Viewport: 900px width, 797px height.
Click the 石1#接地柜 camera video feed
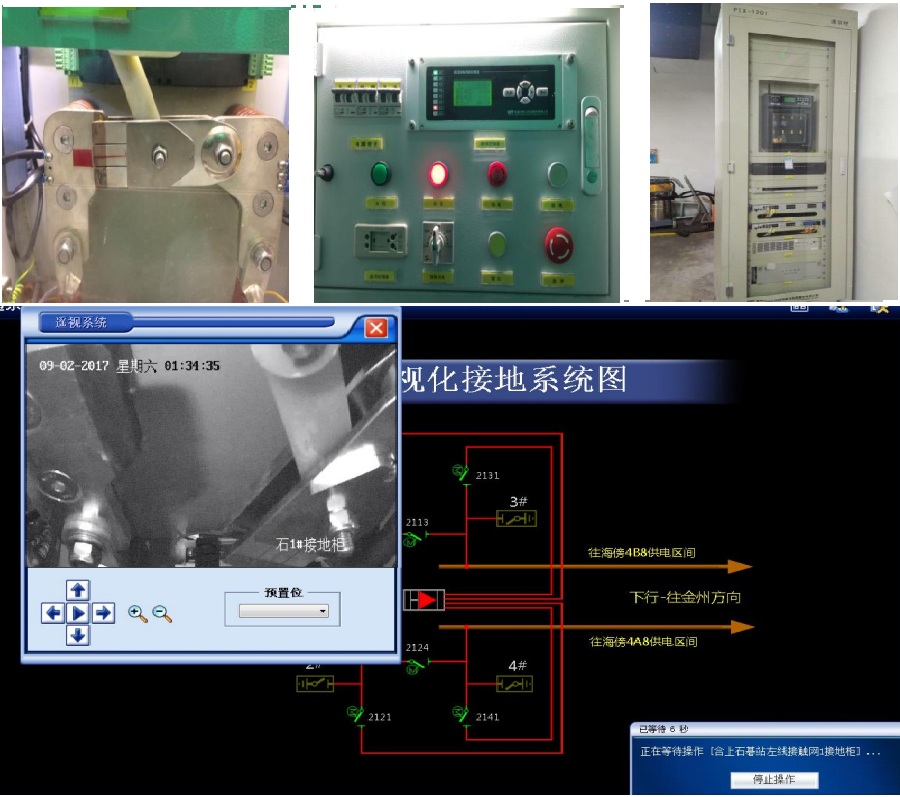(x=211, y=455)
